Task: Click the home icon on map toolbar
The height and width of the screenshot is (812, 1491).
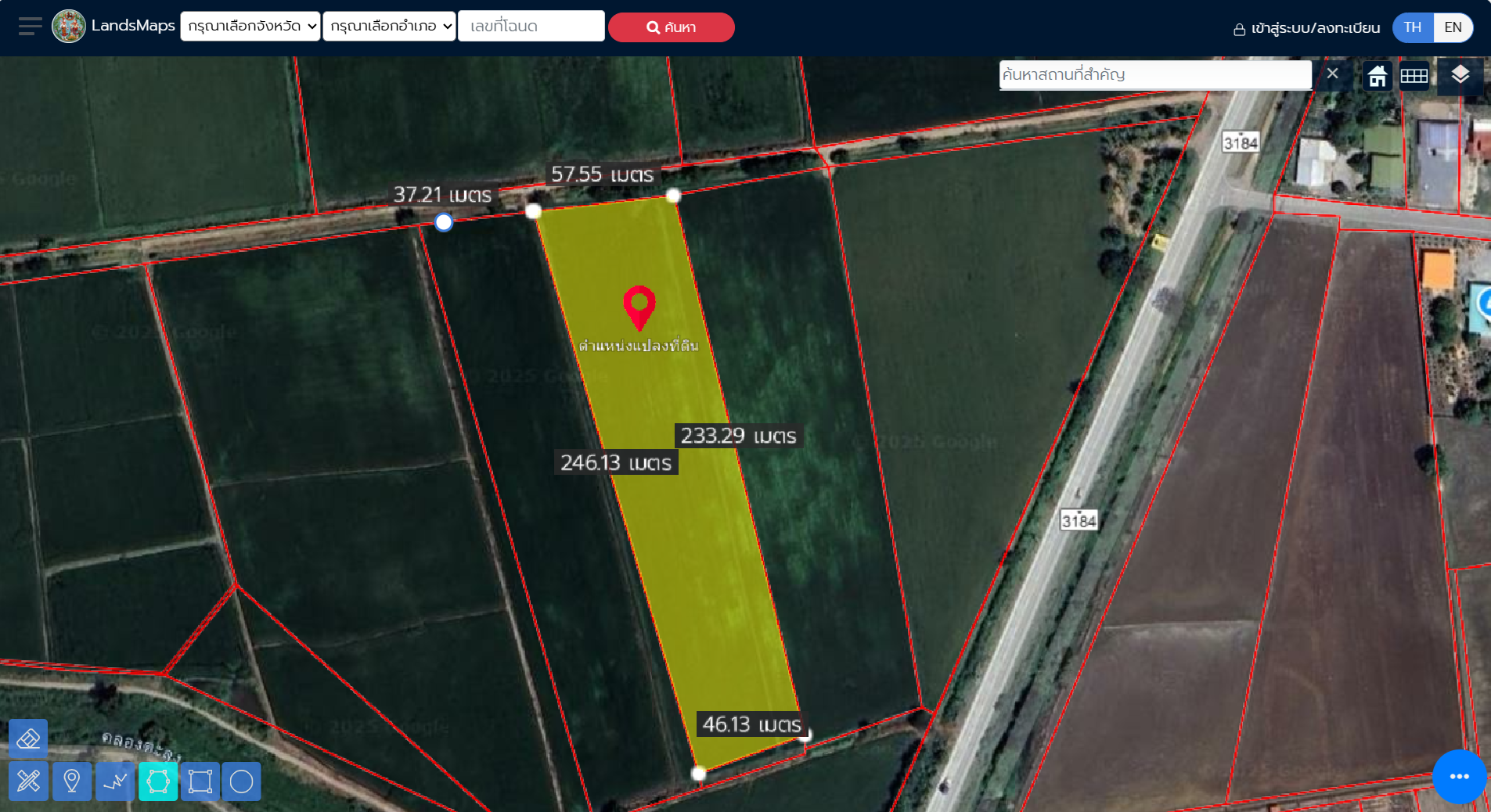Action: point(1378,76)
